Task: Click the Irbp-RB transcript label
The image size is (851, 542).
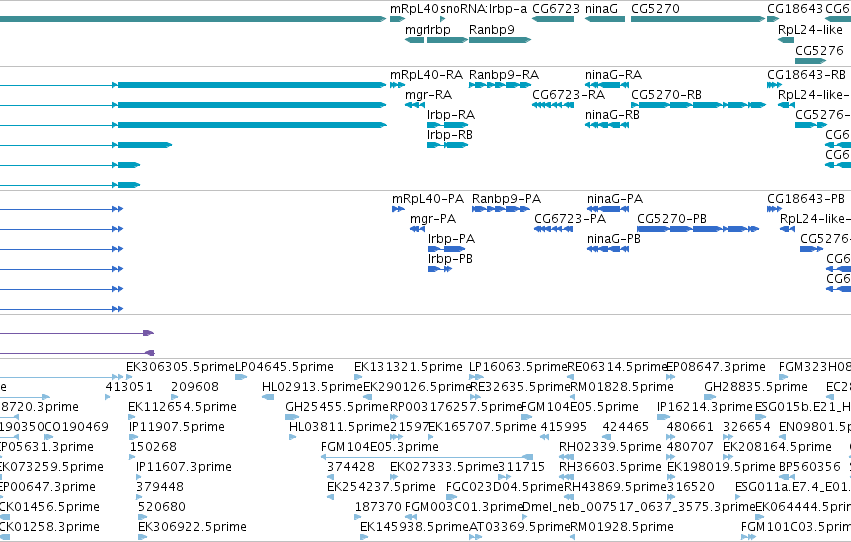Action: (449, 135)
